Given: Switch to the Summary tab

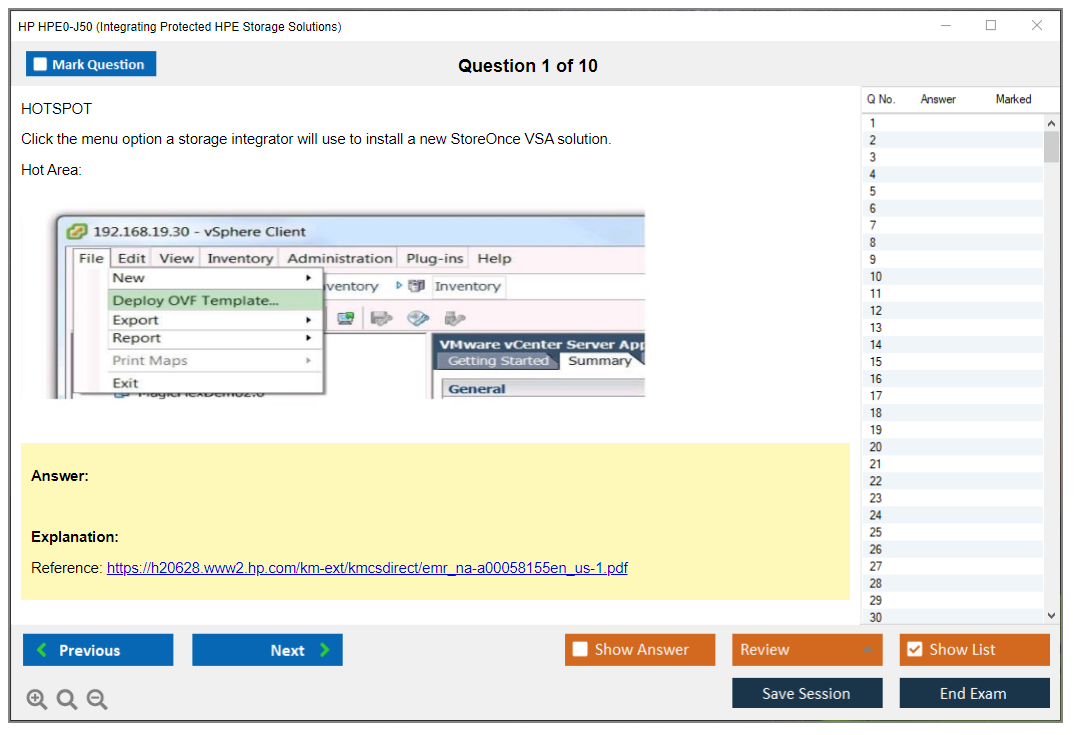Looking at the screenshot, I should (599, 361).
